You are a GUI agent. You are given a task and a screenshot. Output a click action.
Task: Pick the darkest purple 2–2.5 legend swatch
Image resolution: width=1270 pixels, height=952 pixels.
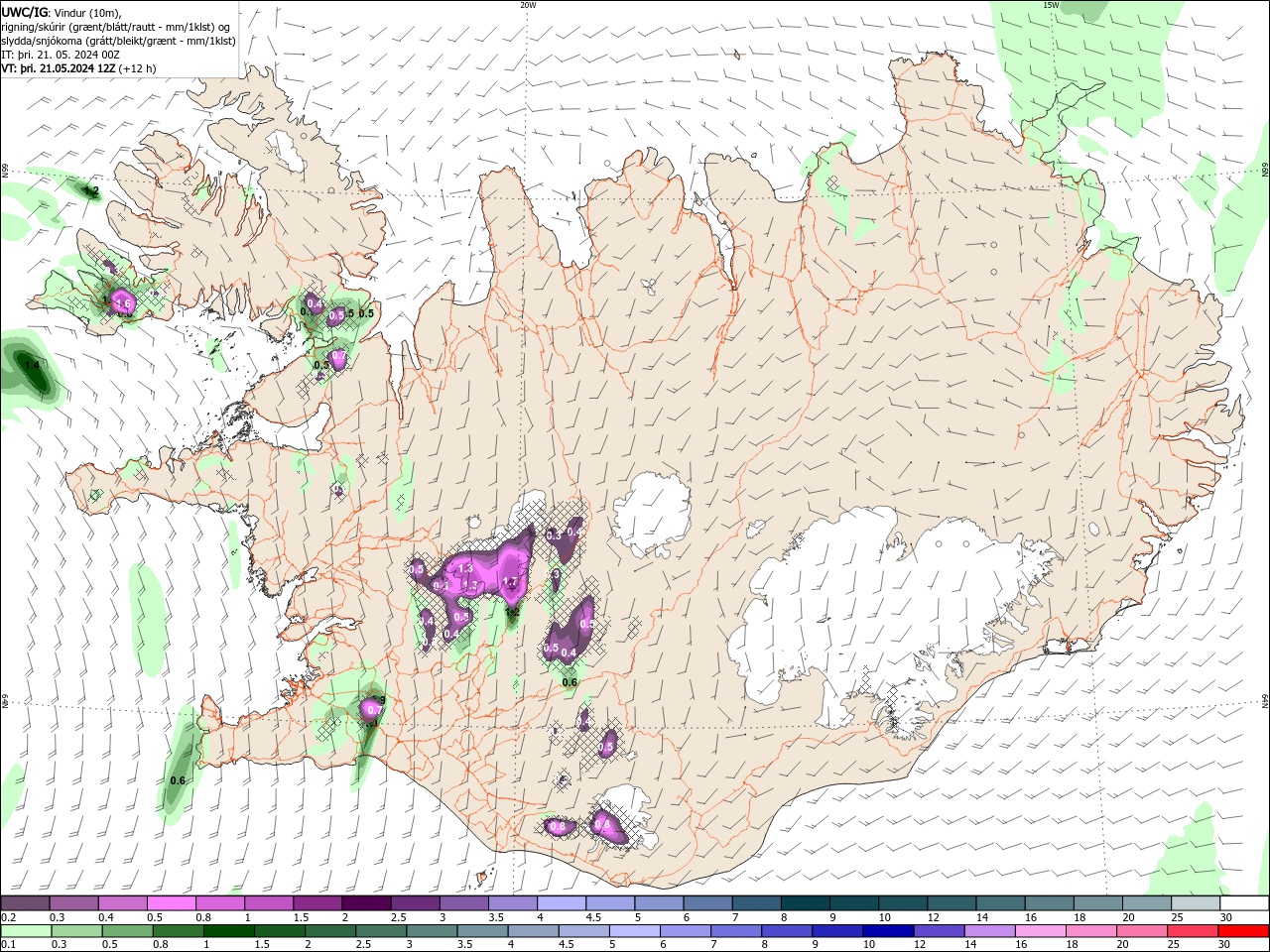[x=365, y=903]
